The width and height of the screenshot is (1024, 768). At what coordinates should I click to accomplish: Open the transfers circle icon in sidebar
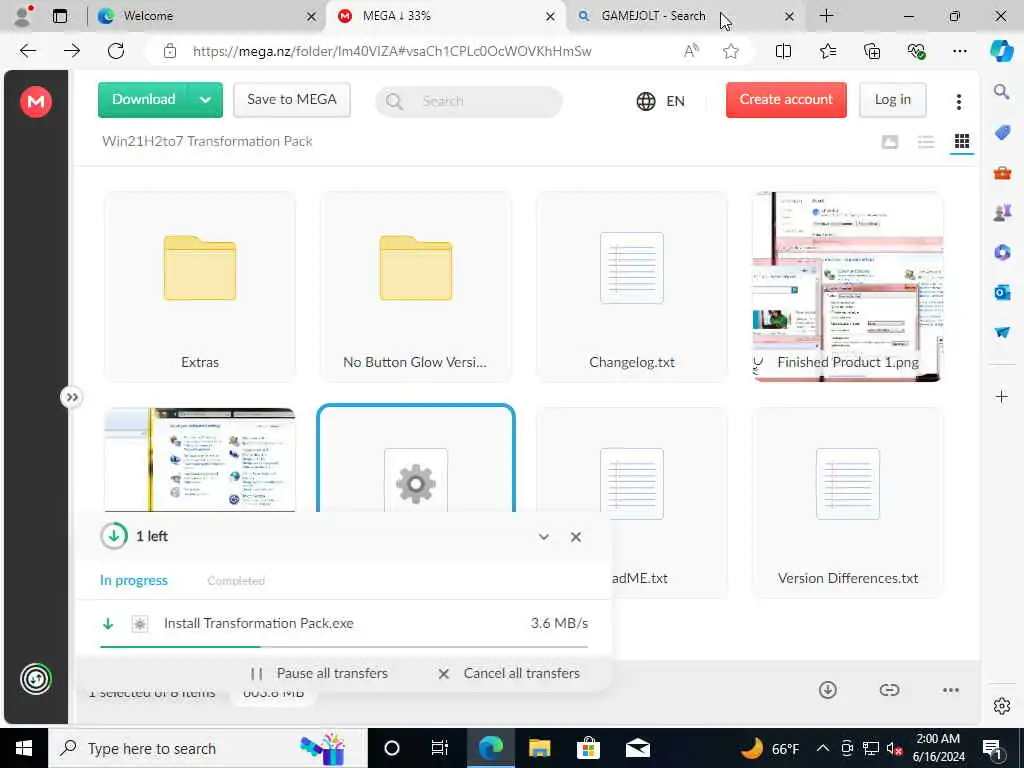(x=36, y=679)
